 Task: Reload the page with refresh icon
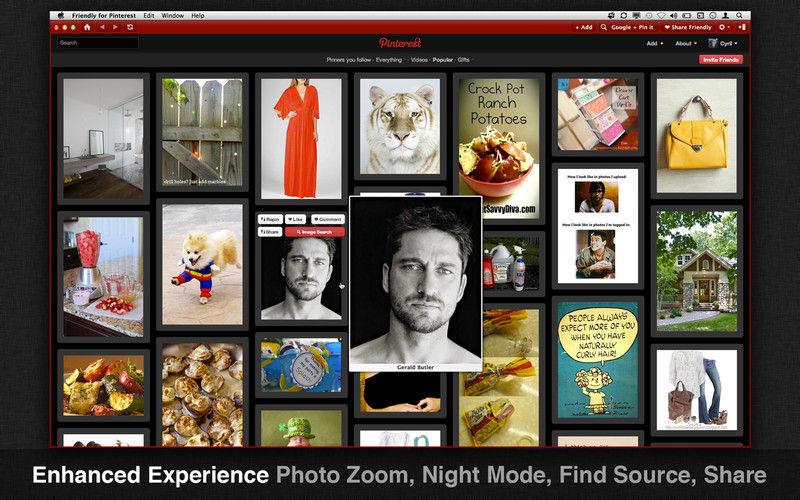pyautogui.click(x=130, y=27)
